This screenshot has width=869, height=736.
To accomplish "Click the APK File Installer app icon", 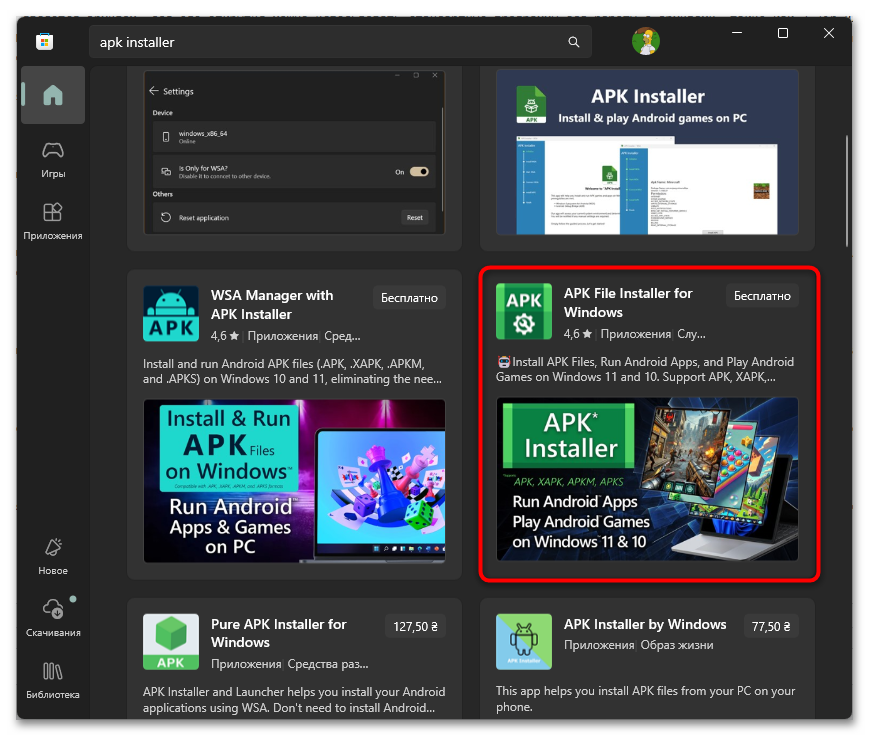I will [x=524, y=311].
